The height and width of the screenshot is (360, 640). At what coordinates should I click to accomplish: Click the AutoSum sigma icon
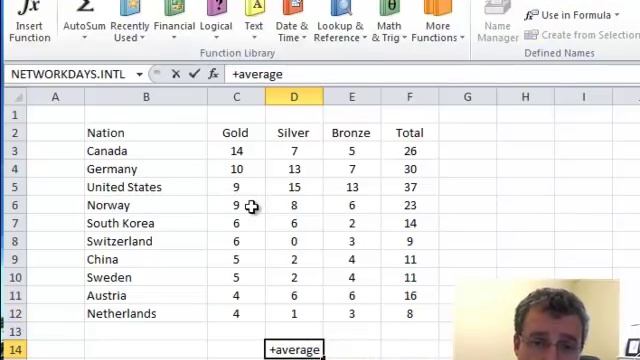[x=84, y=7]
